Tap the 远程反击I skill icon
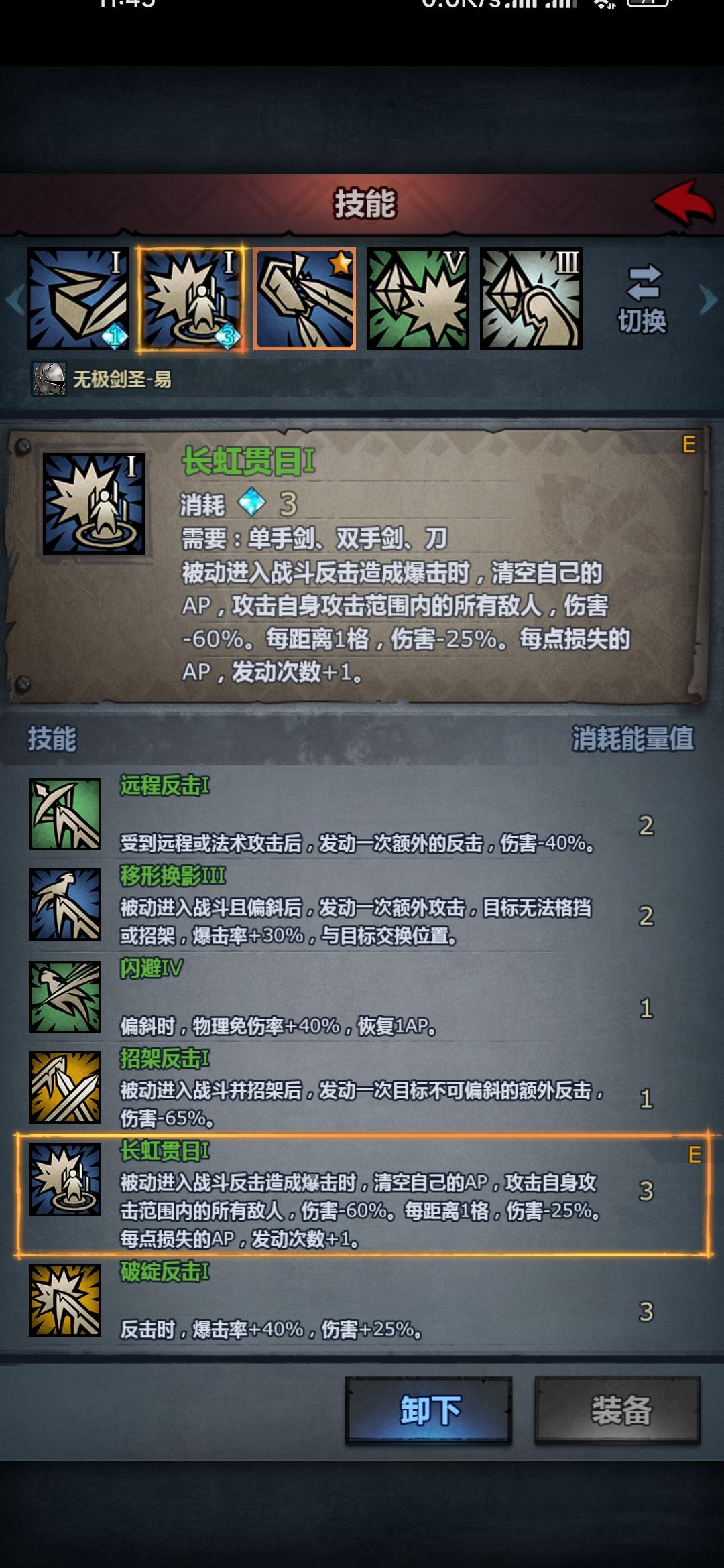Image resolution: width=724 pixels, height=1568 pixels. [65, 814]
